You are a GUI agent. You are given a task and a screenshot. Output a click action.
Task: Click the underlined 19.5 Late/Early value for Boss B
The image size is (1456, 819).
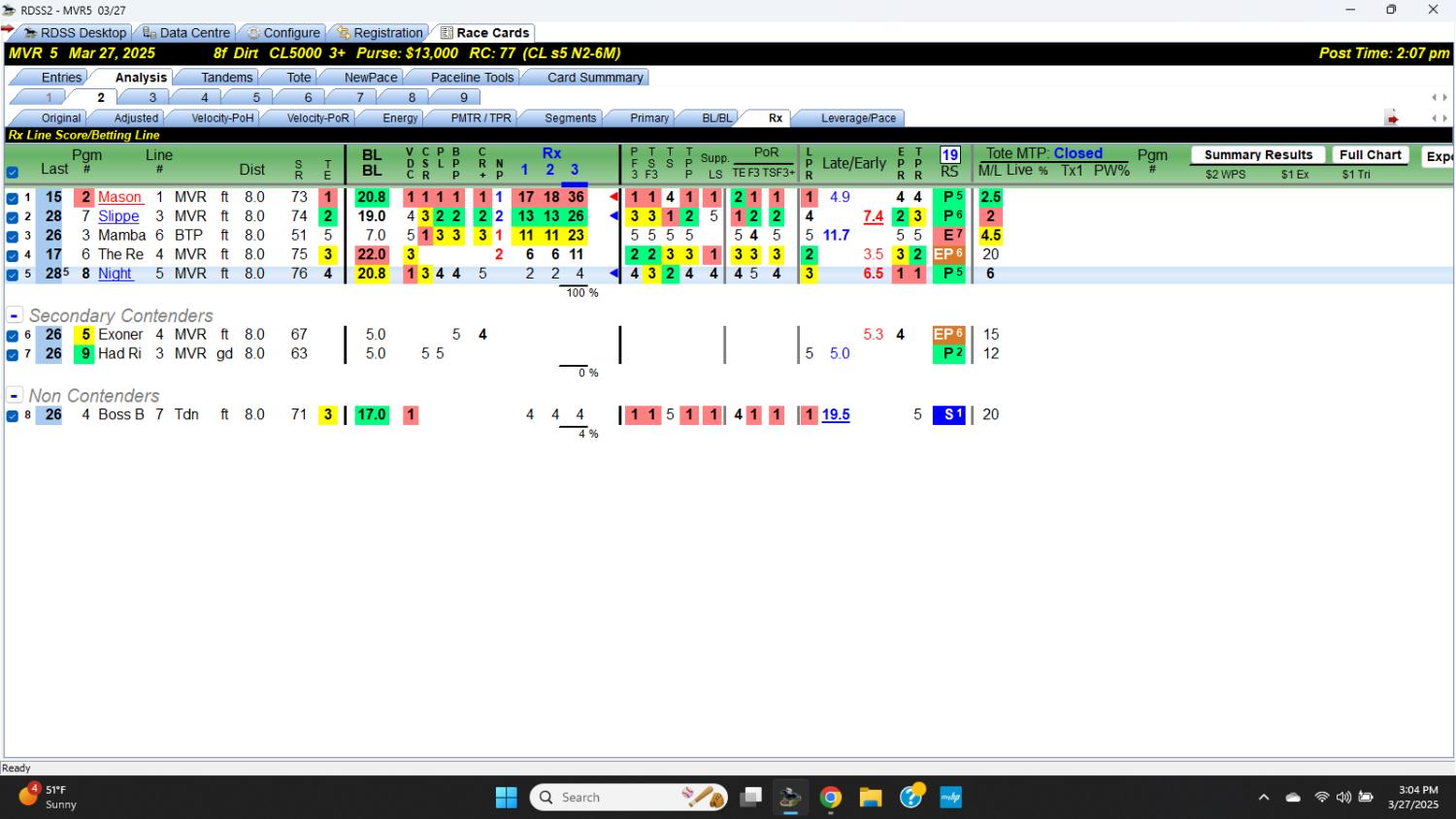[x=836, y=414]
